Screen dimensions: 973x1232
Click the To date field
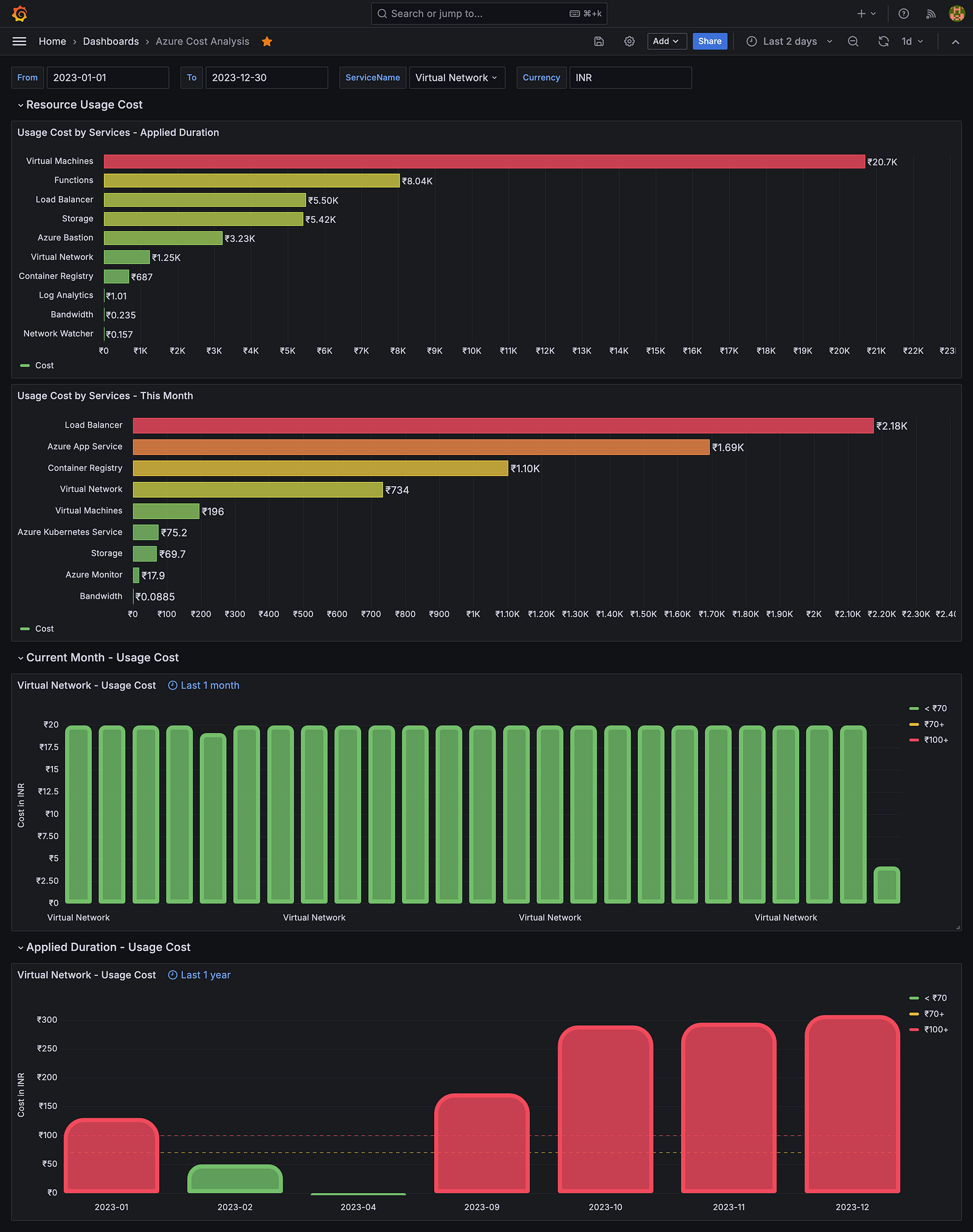266,78
